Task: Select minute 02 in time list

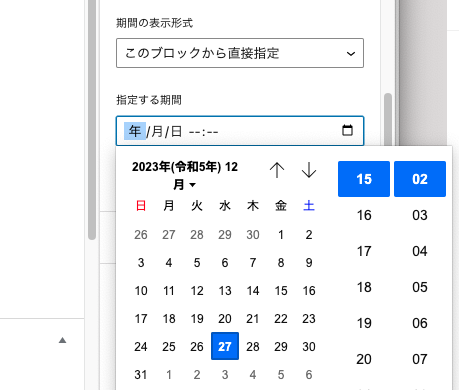Action: (420, 179)
